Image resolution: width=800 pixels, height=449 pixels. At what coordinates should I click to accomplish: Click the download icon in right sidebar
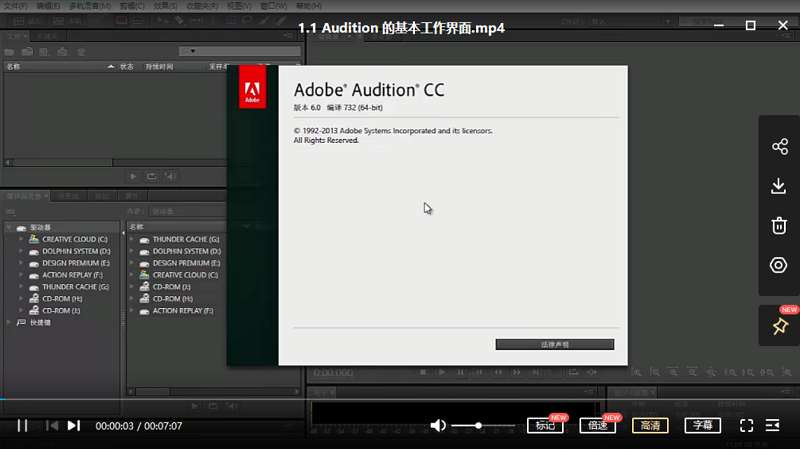tap(779, 186)
